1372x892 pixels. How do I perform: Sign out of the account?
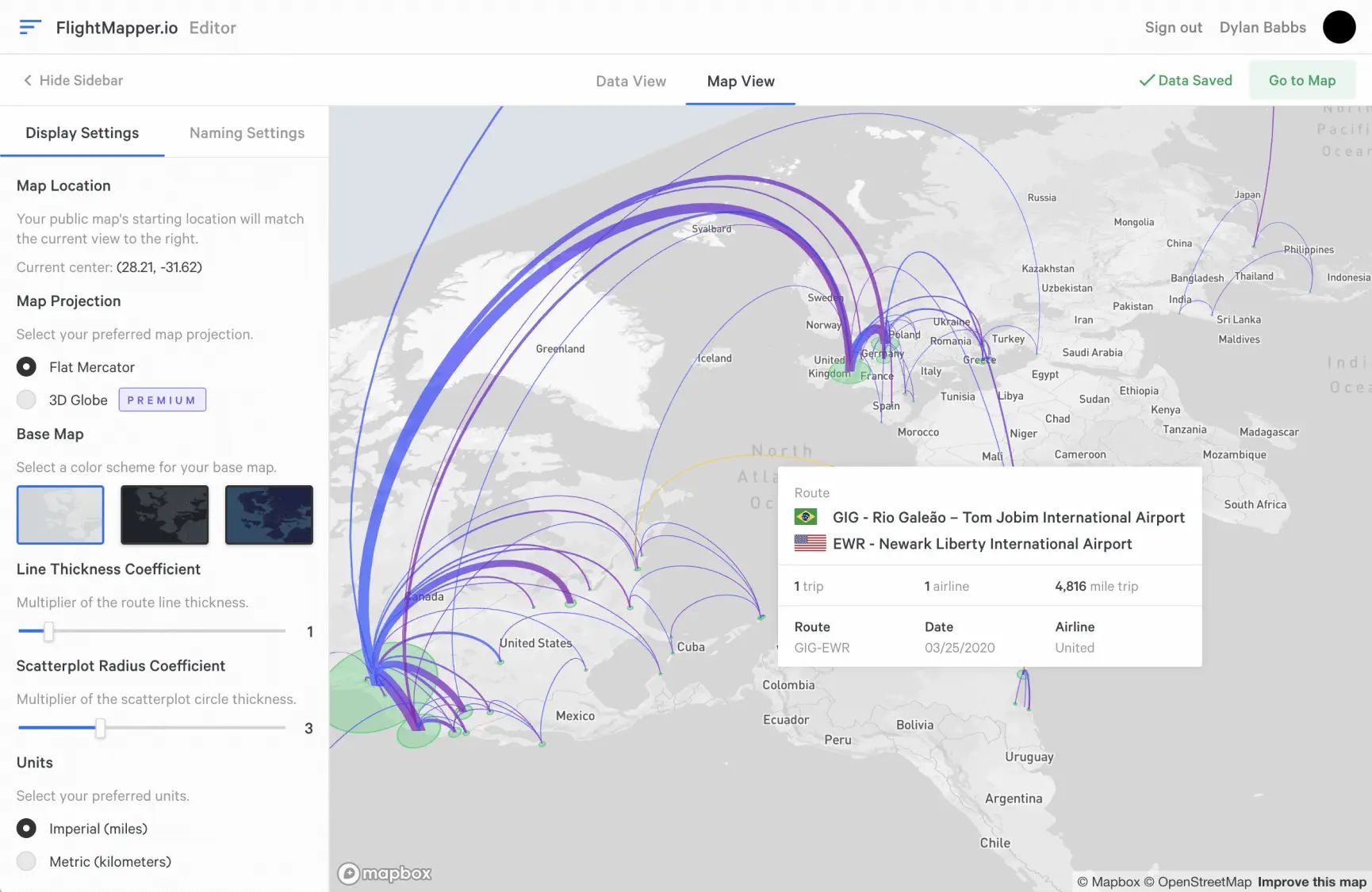[x=1173, y=27]
